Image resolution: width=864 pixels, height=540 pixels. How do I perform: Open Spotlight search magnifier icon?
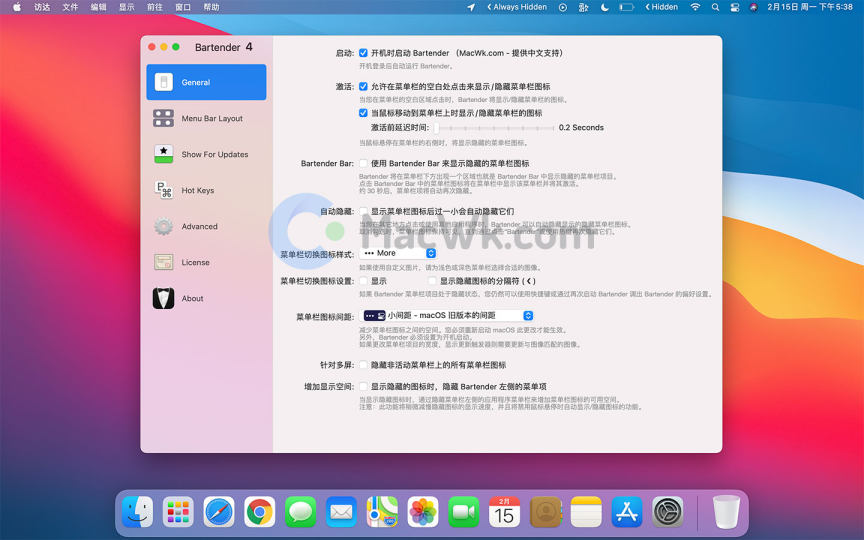(x=715, y=7)
